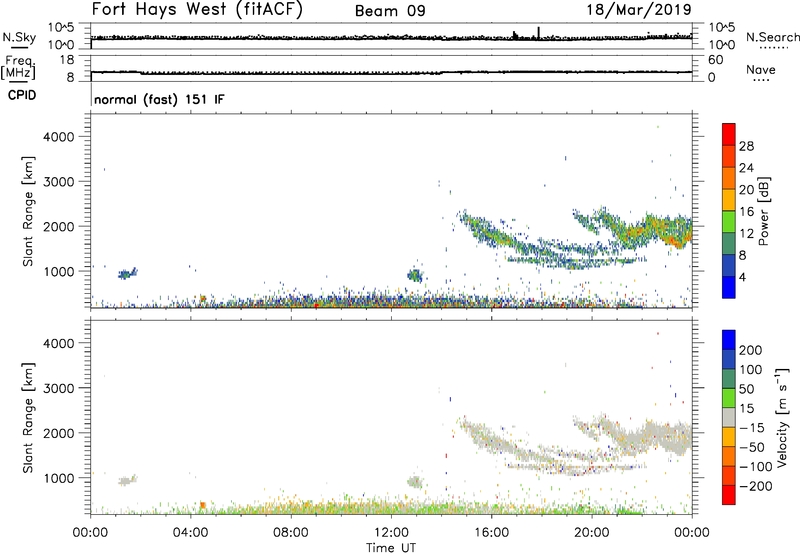Click the "12:00" time tick label
The width and height of the screenshot is (800, 554).
[391, 533]
